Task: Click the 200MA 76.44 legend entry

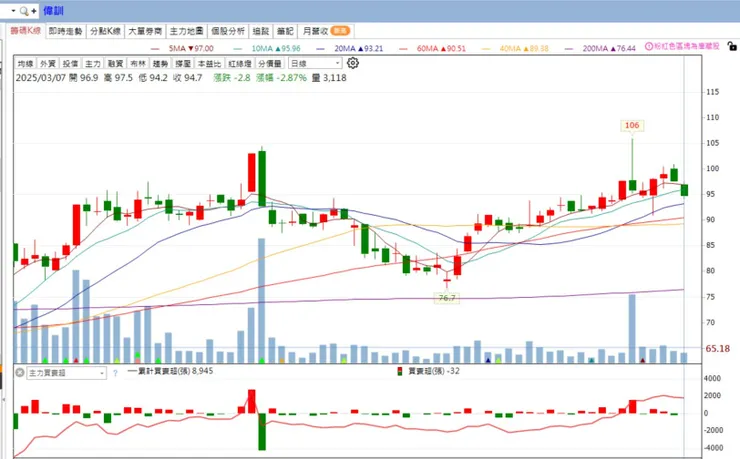Action: point(600,48)
